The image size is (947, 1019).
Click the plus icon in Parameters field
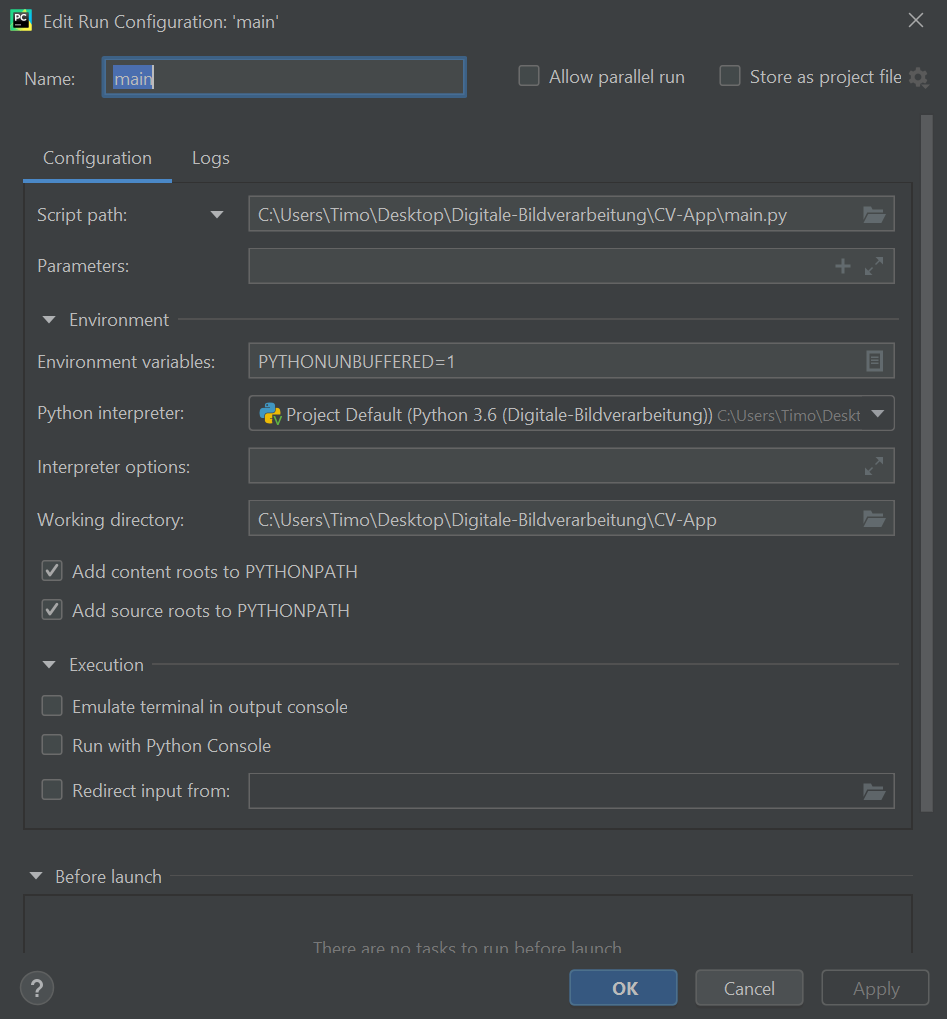tap(843, 266)
